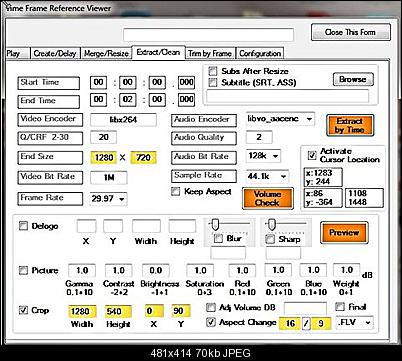Click the Sharp strength slider handle
The width and height of the screenshot is (402, 361).
coord(272,225)
